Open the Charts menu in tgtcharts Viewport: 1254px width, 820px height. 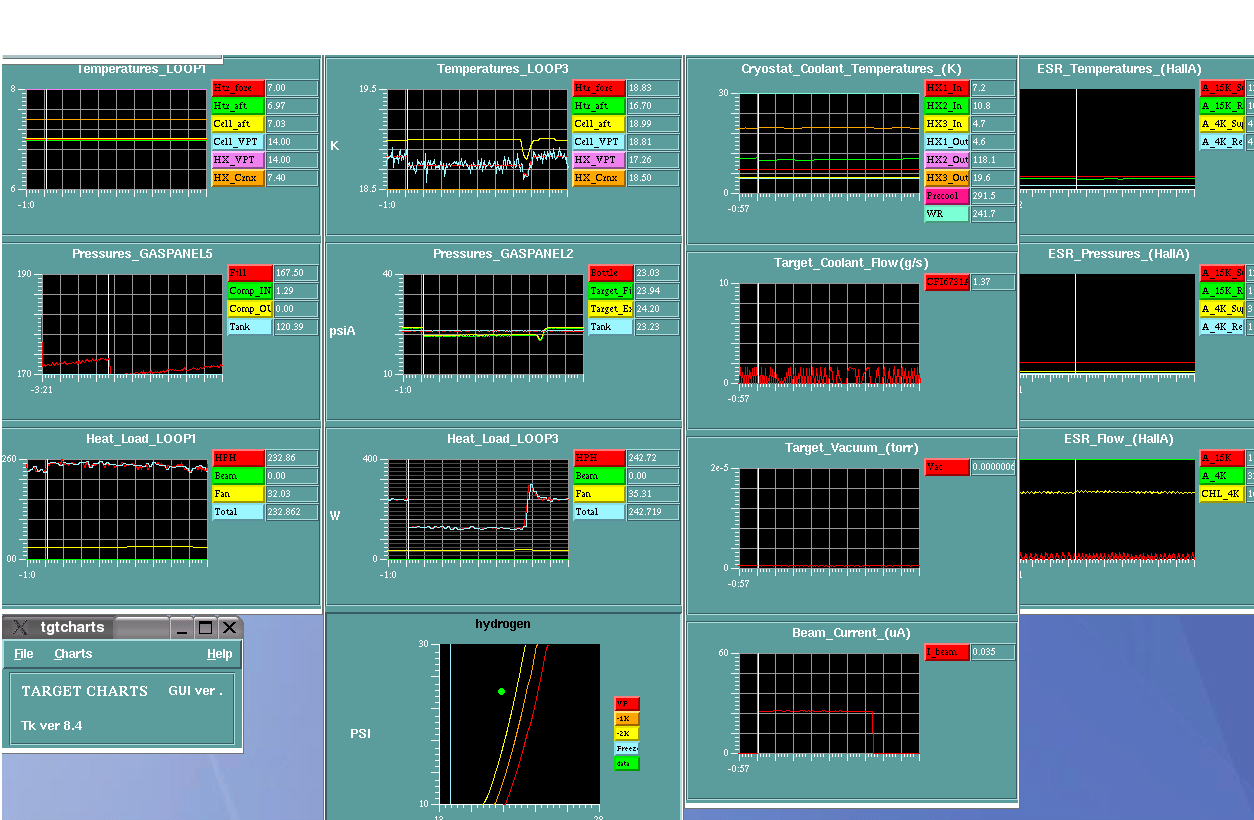tap(73, 654)
